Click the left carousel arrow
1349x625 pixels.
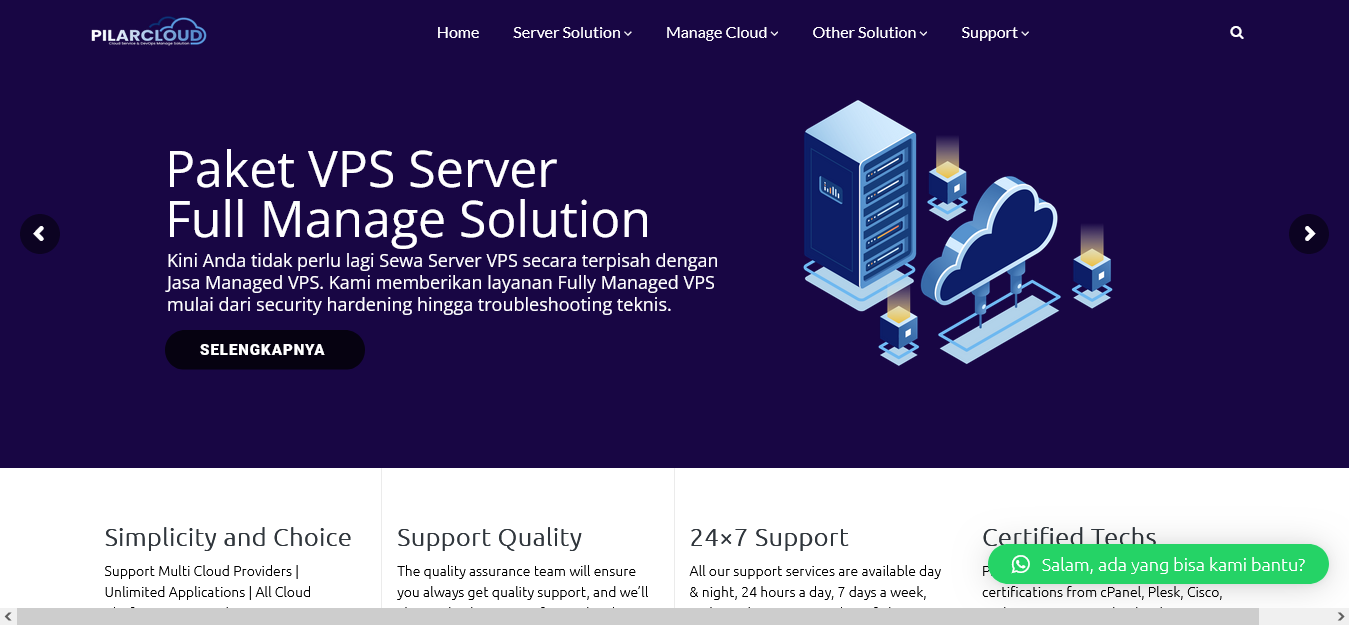(x=40, y=233)
